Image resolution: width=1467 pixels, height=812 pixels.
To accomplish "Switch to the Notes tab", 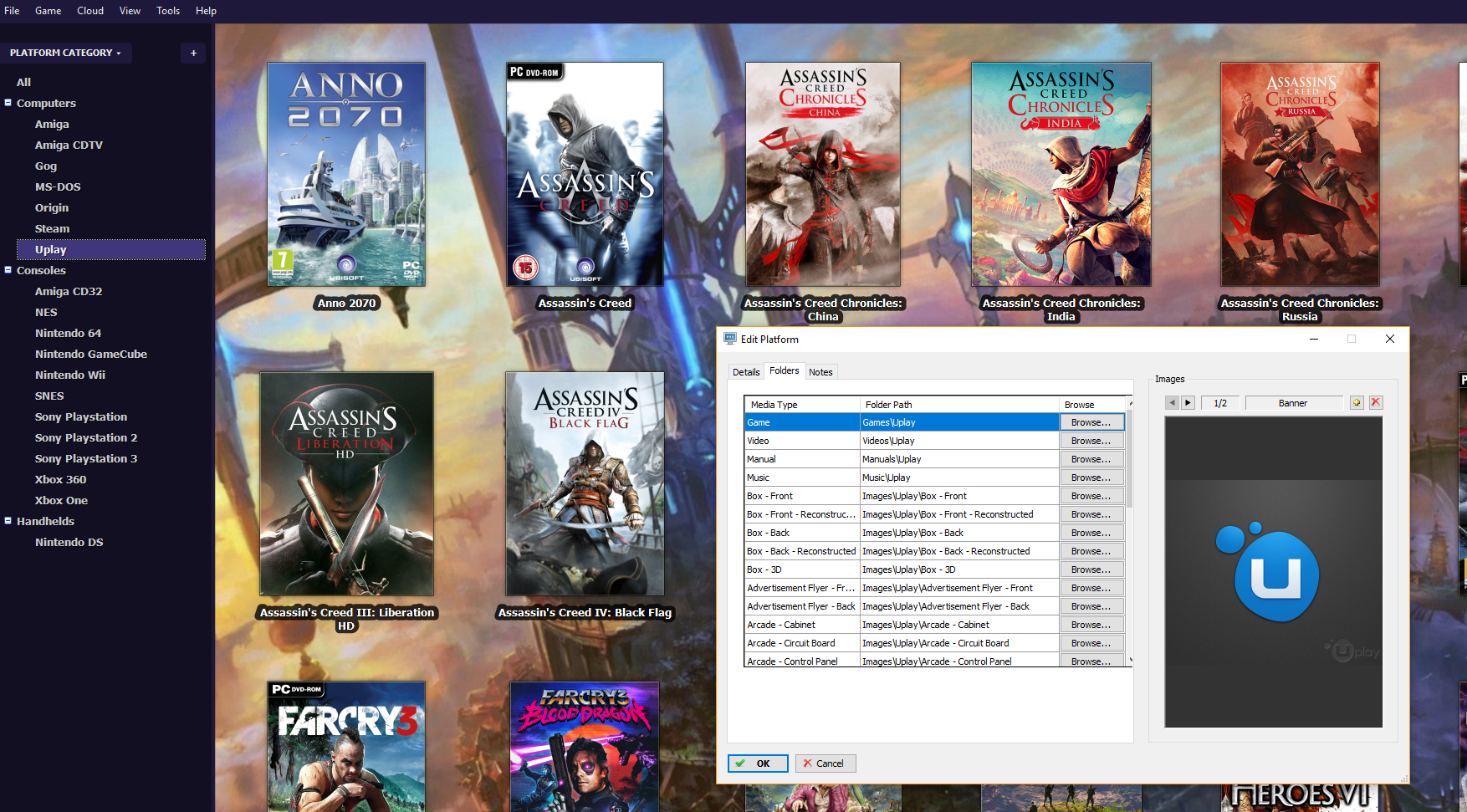I will (820, 372).
